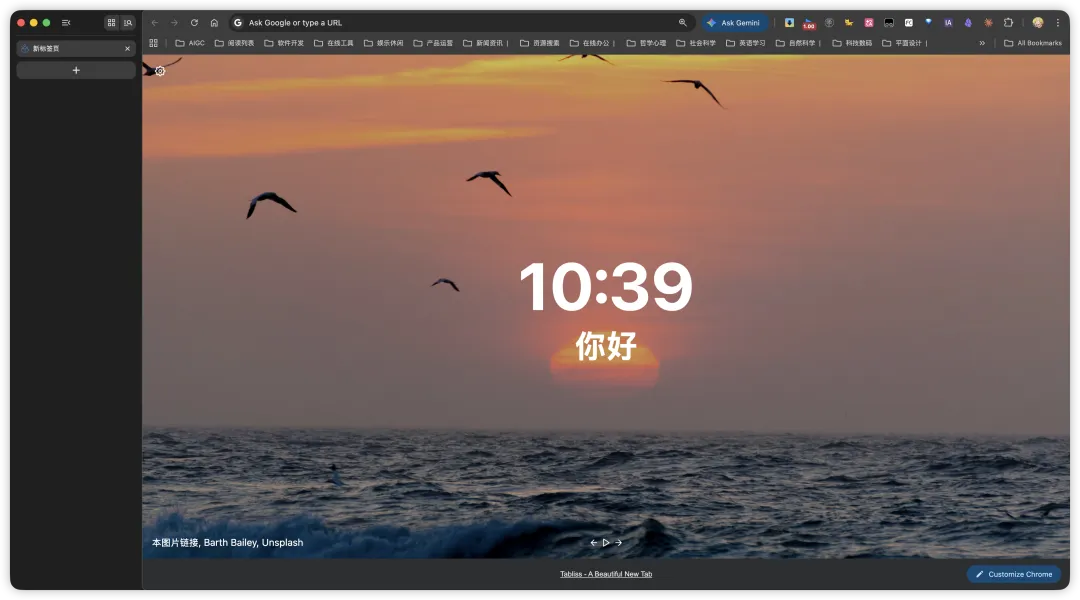Image resolution: width=1080 pixels, height=600 pixels.
Task: Reload the current page
Action: (194, 23)
